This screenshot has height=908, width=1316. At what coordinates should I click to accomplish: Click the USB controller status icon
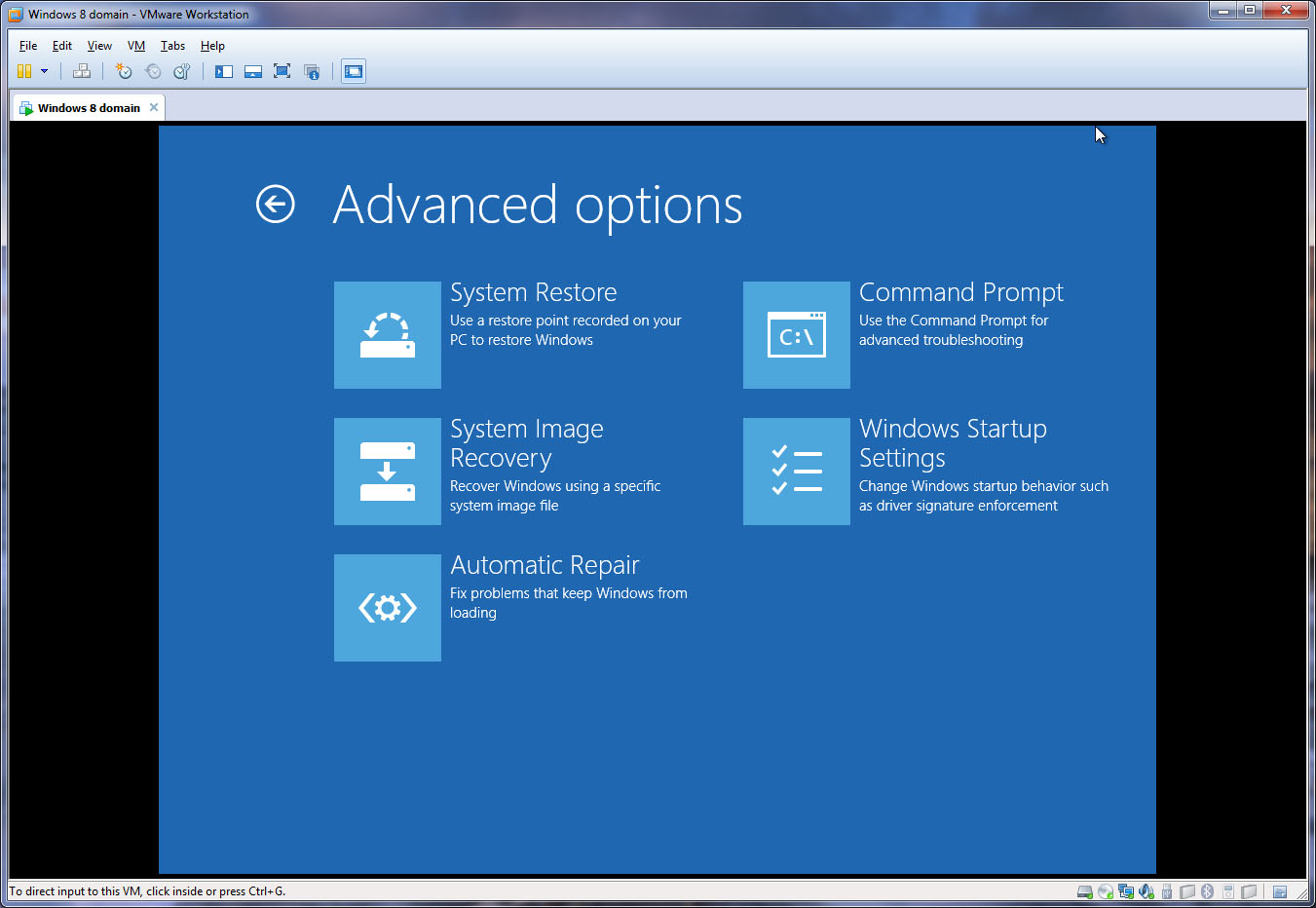(x=1167, y=891)
